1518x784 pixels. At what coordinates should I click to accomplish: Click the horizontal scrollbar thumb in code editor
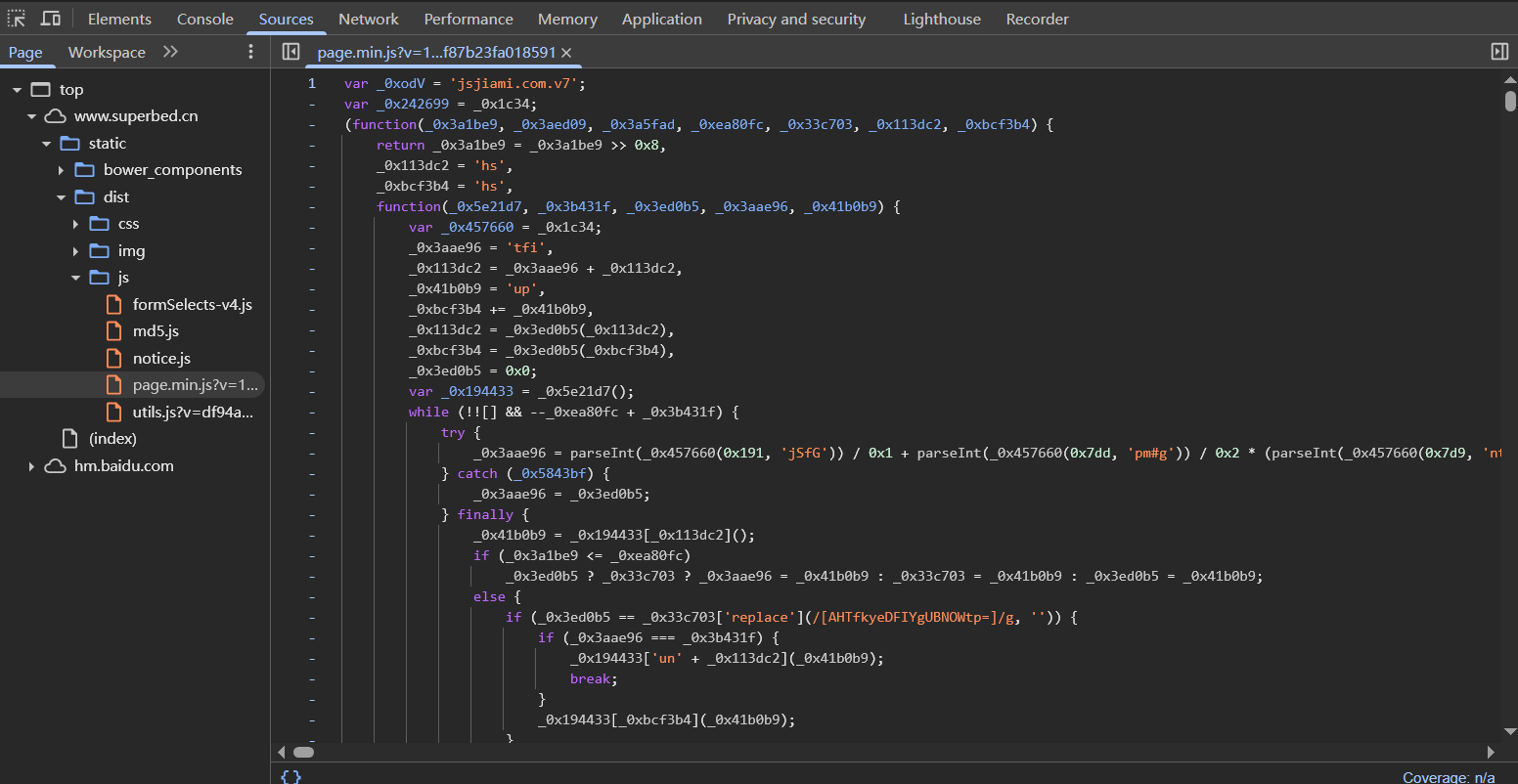[303, 752]
